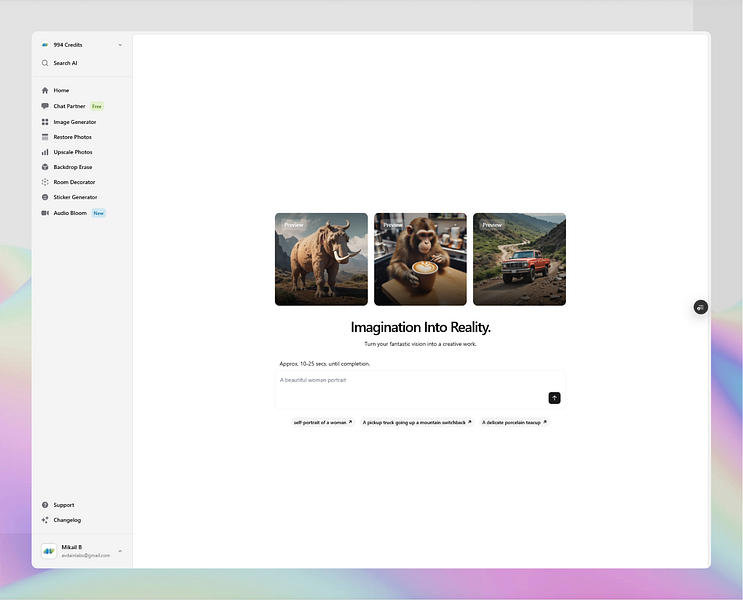
Task: Click 'Turn your fantastic vision' subtitle text
Action: click(x=420, y=344)
